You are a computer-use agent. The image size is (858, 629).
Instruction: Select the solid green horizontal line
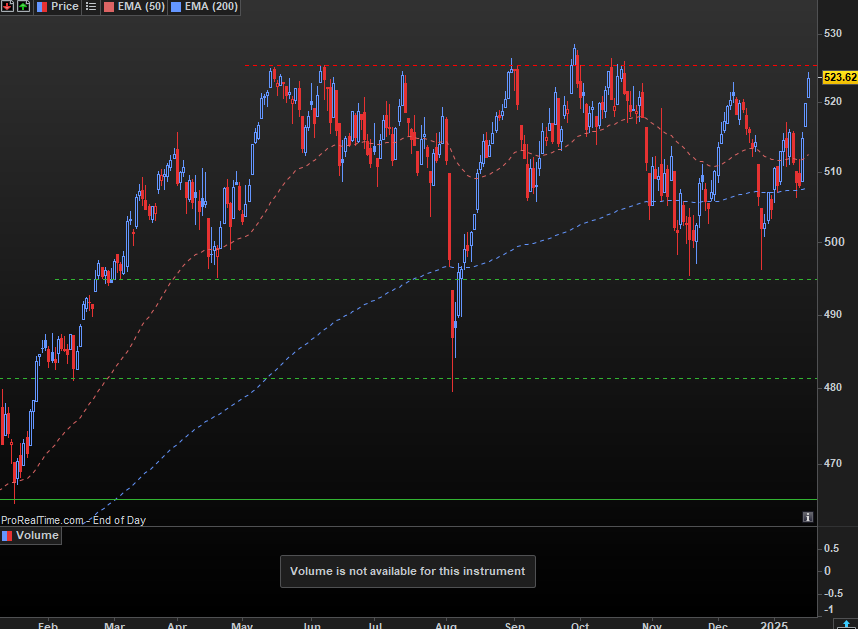click(x=408, y=499)
